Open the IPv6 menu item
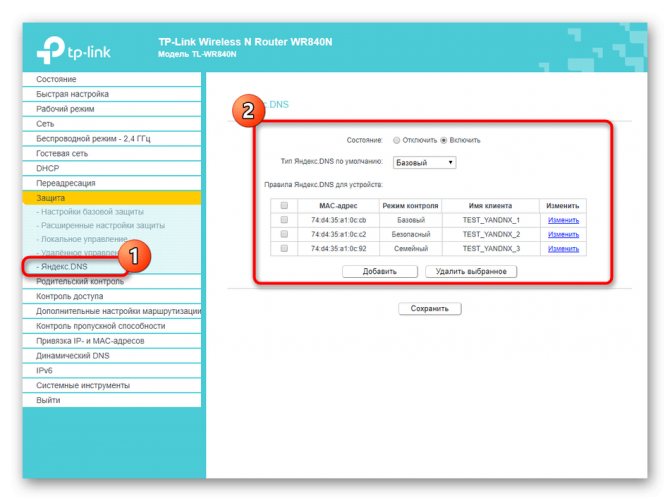This screenshot has width=670, height=501. tap(112, 371)
